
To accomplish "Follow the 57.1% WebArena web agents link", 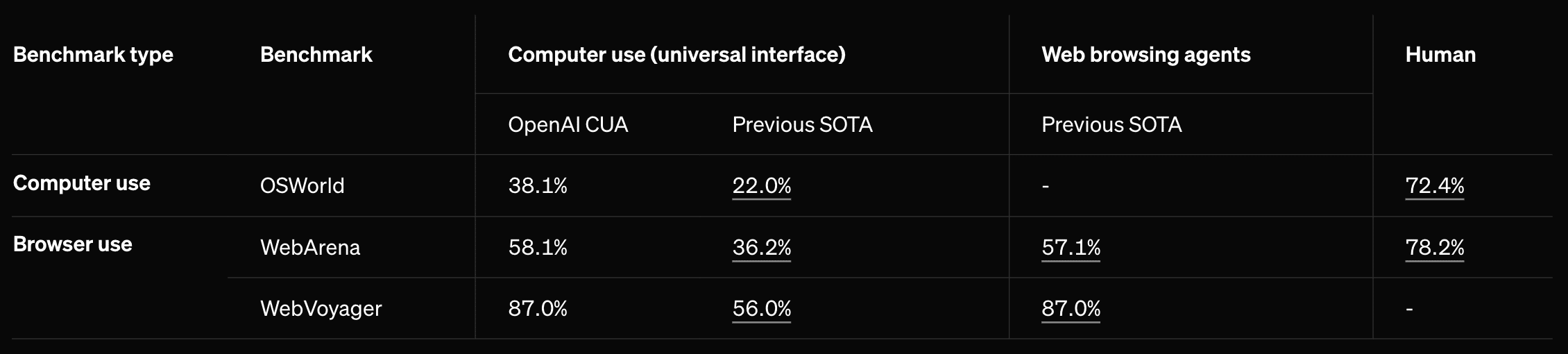I will [x=1071, y=248].
